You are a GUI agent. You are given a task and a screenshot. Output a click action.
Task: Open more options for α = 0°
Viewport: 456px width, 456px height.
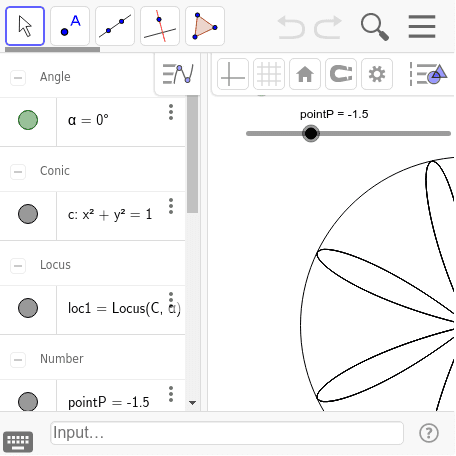click(x=171, y=112)
